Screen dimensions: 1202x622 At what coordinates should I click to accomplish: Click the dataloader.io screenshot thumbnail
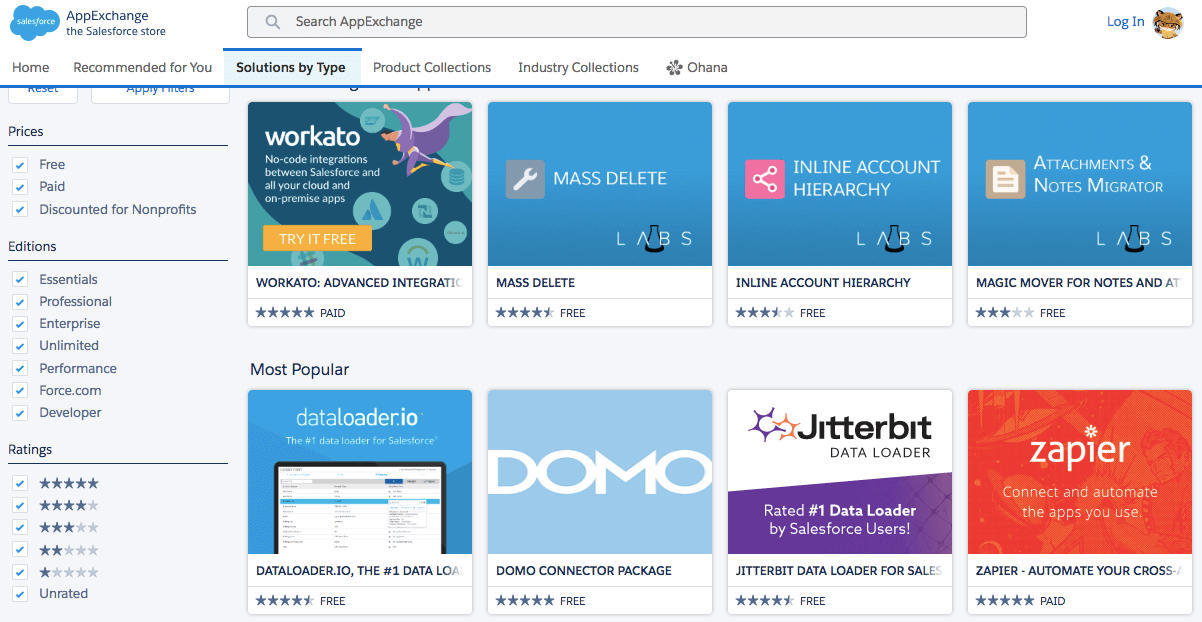point(360,508)
